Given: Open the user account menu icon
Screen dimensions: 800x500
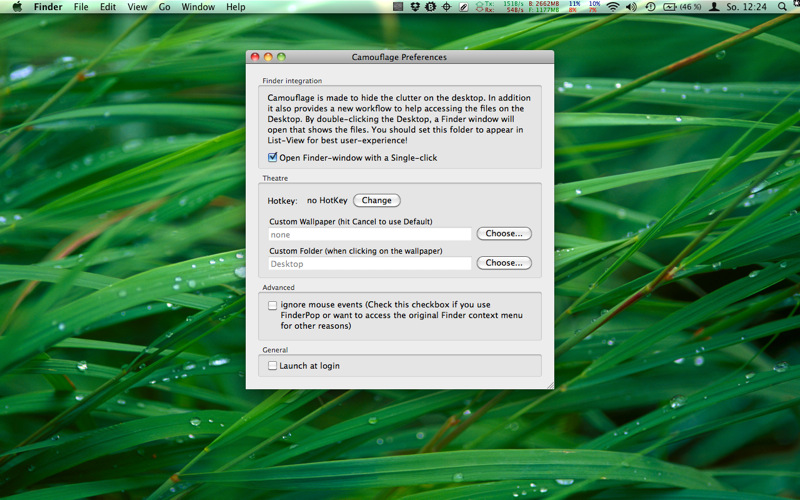Looking at the screenshot, I should tap(715, 7).
